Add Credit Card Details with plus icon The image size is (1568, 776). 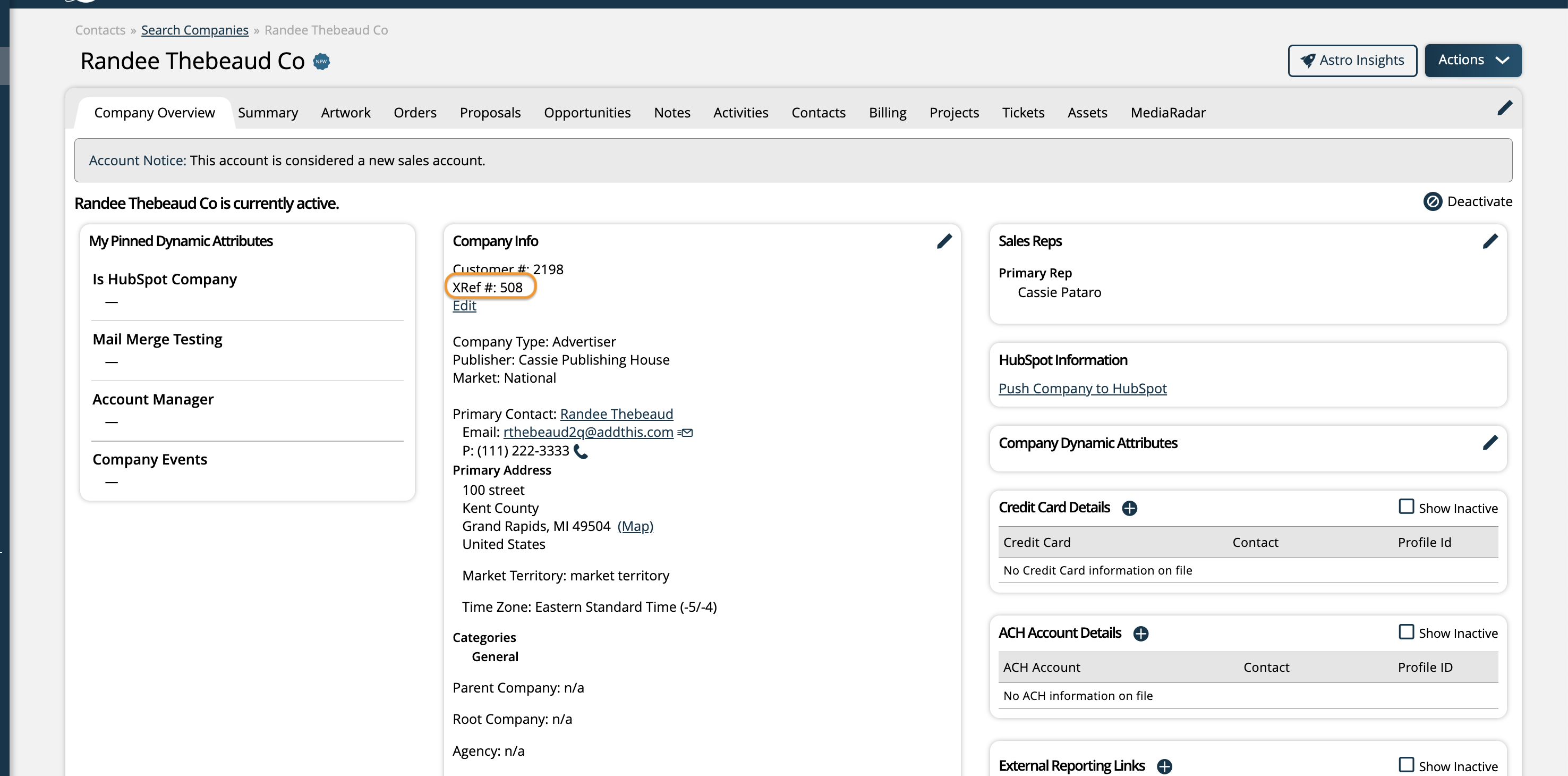tap(1129, 508)
